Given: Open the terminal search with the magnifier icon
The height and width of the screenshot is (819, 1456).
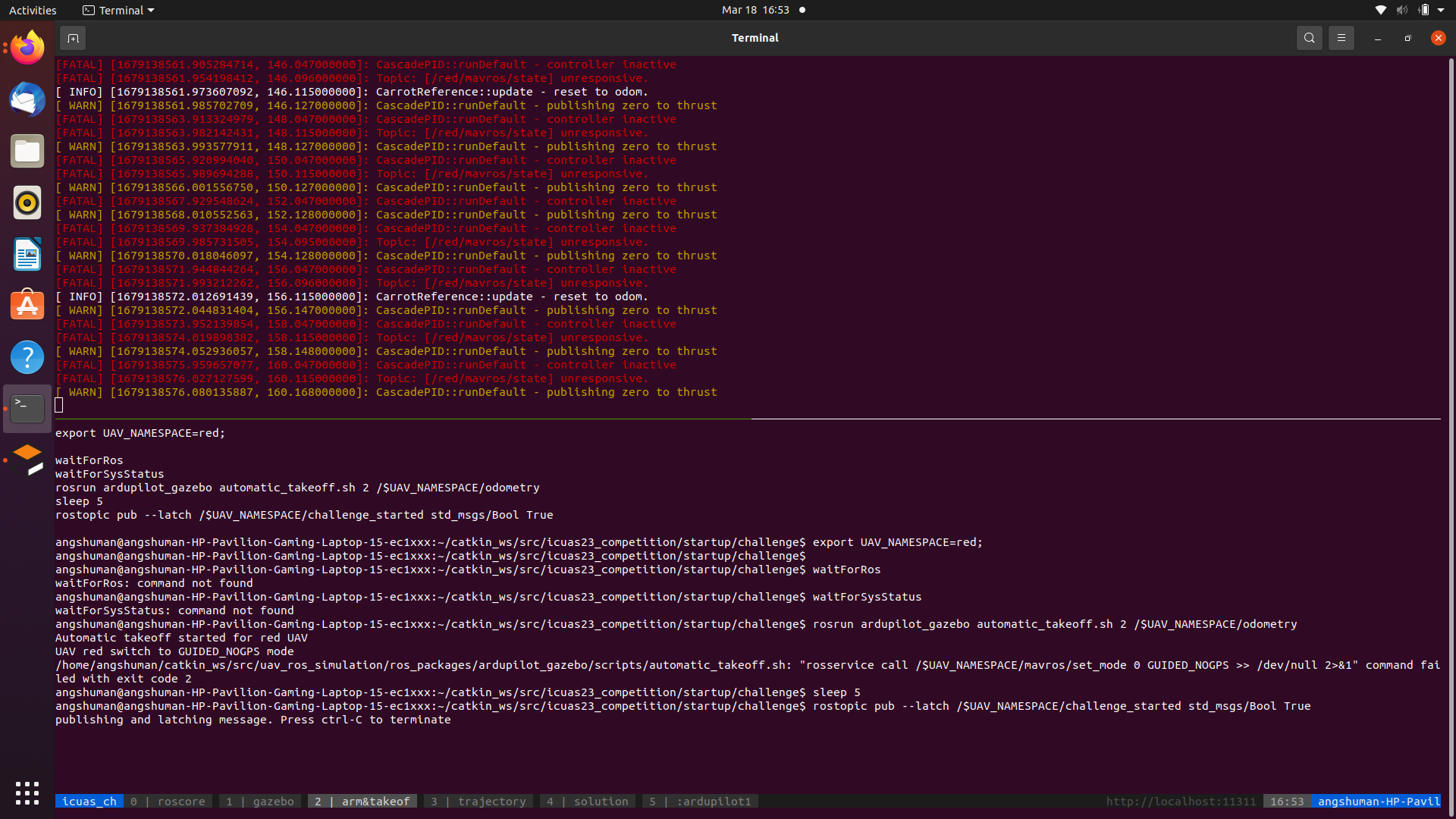Looking at the screenshot, I should point(1309,37).
